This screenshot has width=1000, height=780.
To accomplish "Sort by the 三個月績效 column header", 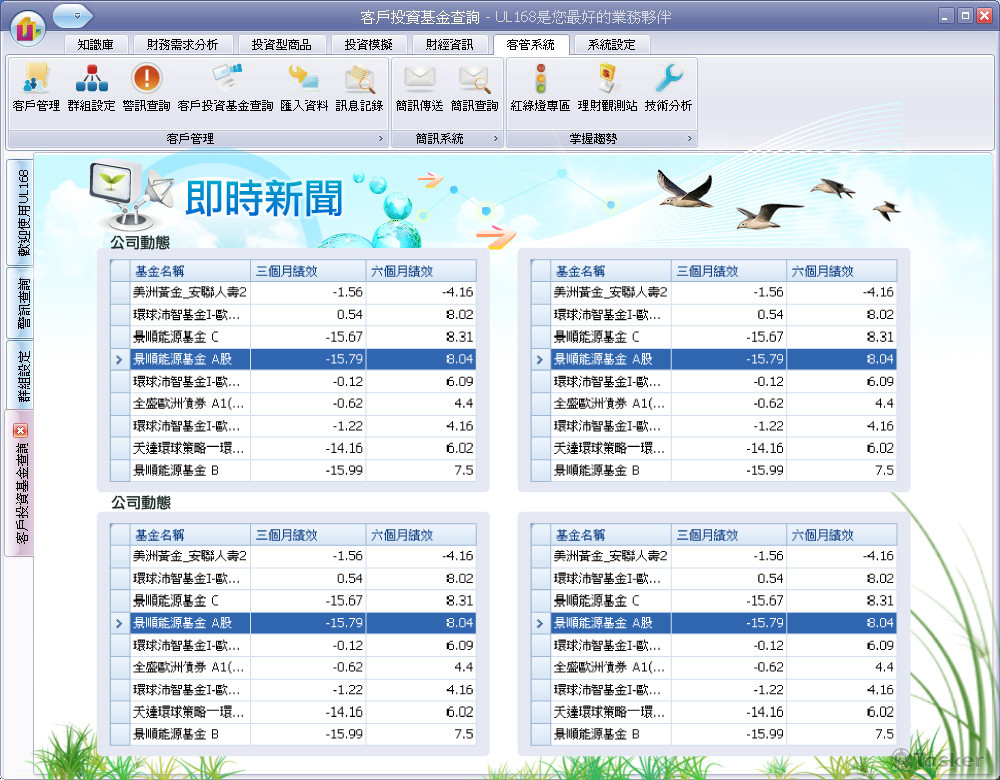I will click(x=307, y=270).
